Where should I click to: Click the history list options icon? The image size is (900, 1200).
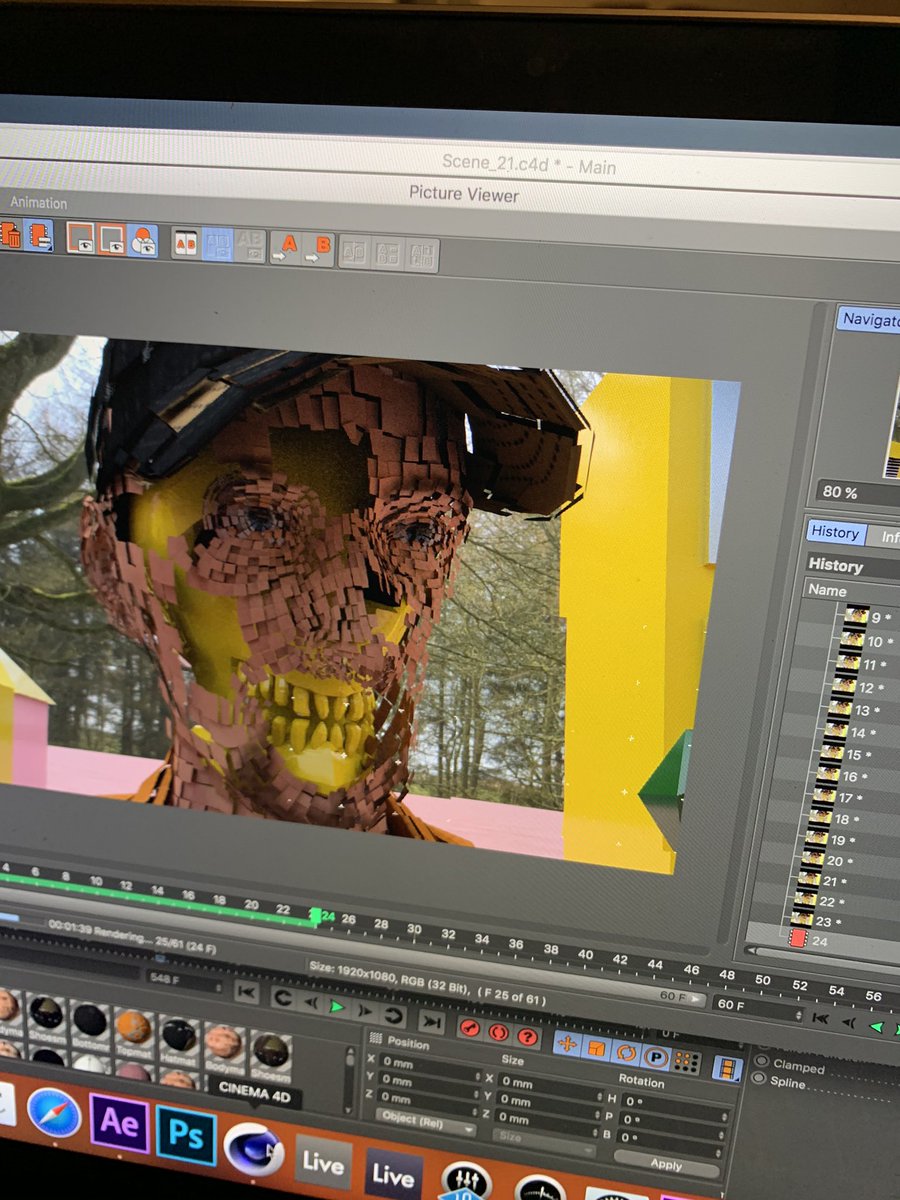39,235
